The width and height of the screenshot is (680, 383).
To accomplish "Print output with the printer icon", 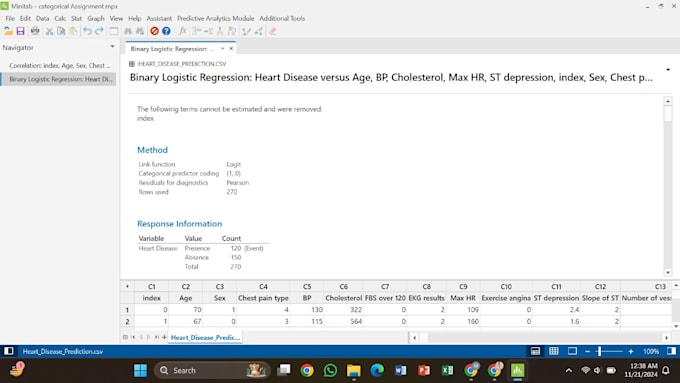I will 35,31.
